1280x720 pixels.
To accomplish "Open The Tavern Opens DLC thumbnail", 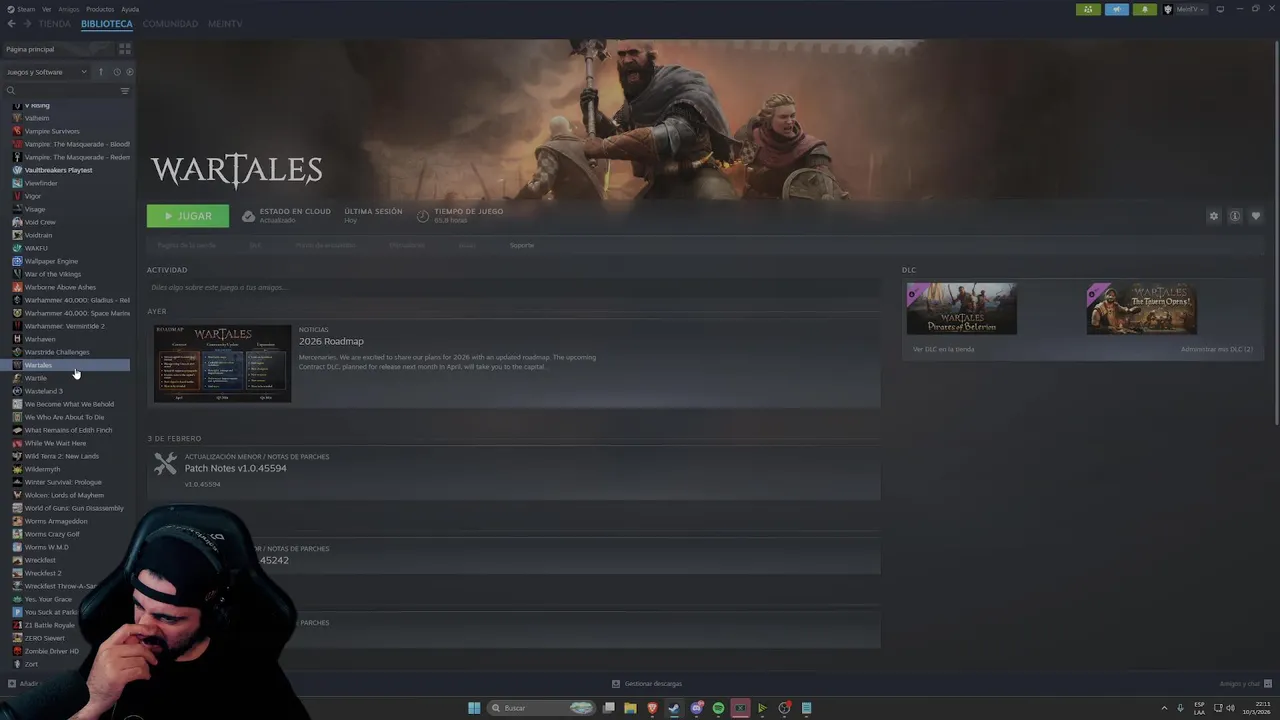I will [x=1141, y=309].
